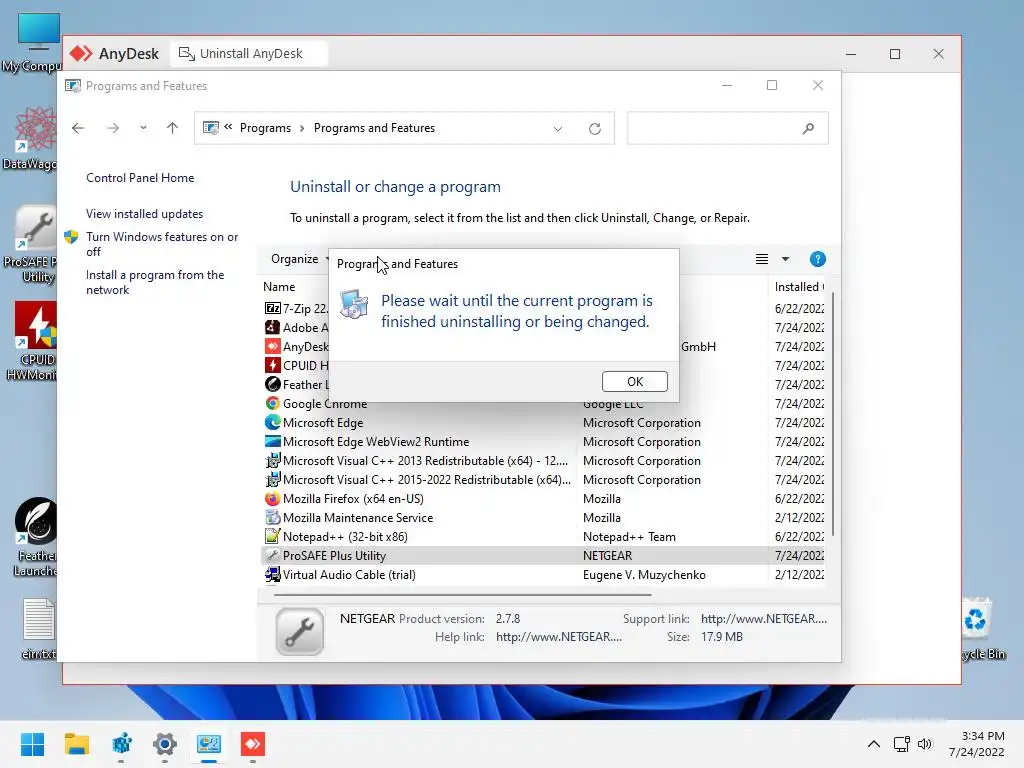Click Control Panel icon on taskbar
1024x768 pixels.
click(209, 744)
